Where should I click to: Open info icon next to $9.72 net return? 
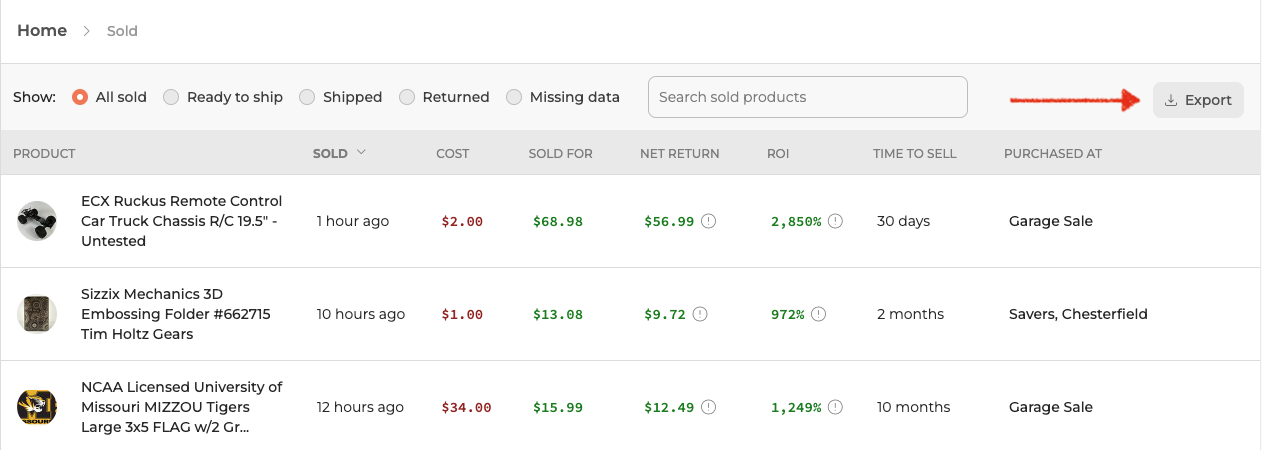click(x=700, y=314)
